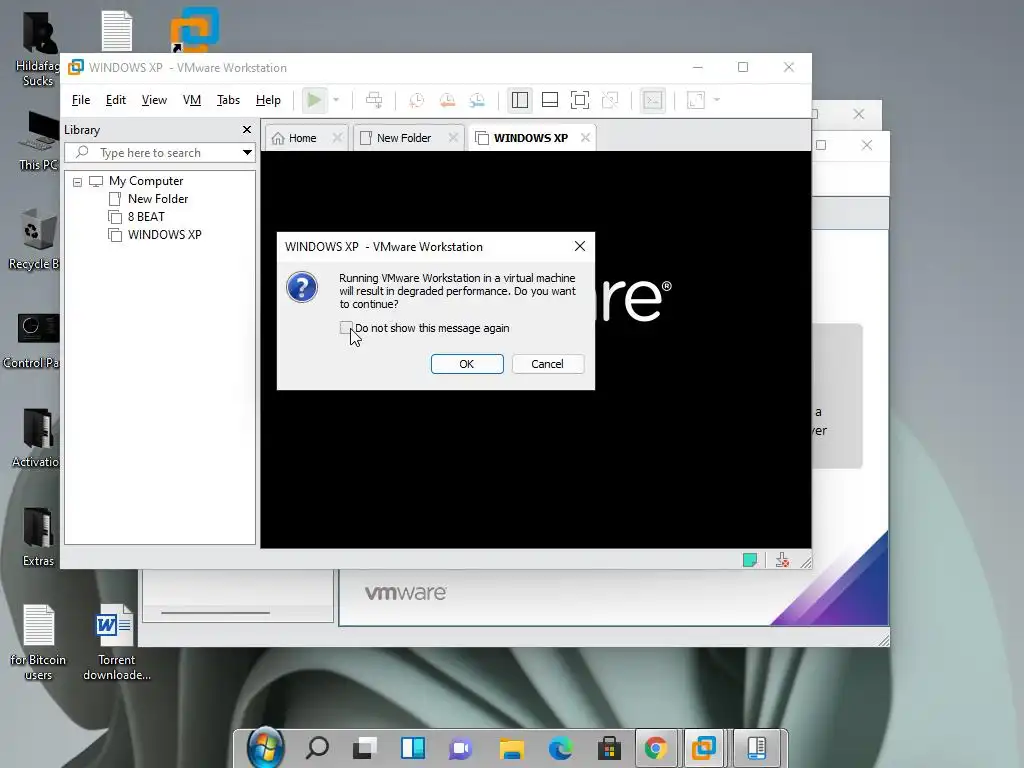Click the removable devices status icon
The height and width of the screenshot is (768, 1024).
(x=782, y=560)
